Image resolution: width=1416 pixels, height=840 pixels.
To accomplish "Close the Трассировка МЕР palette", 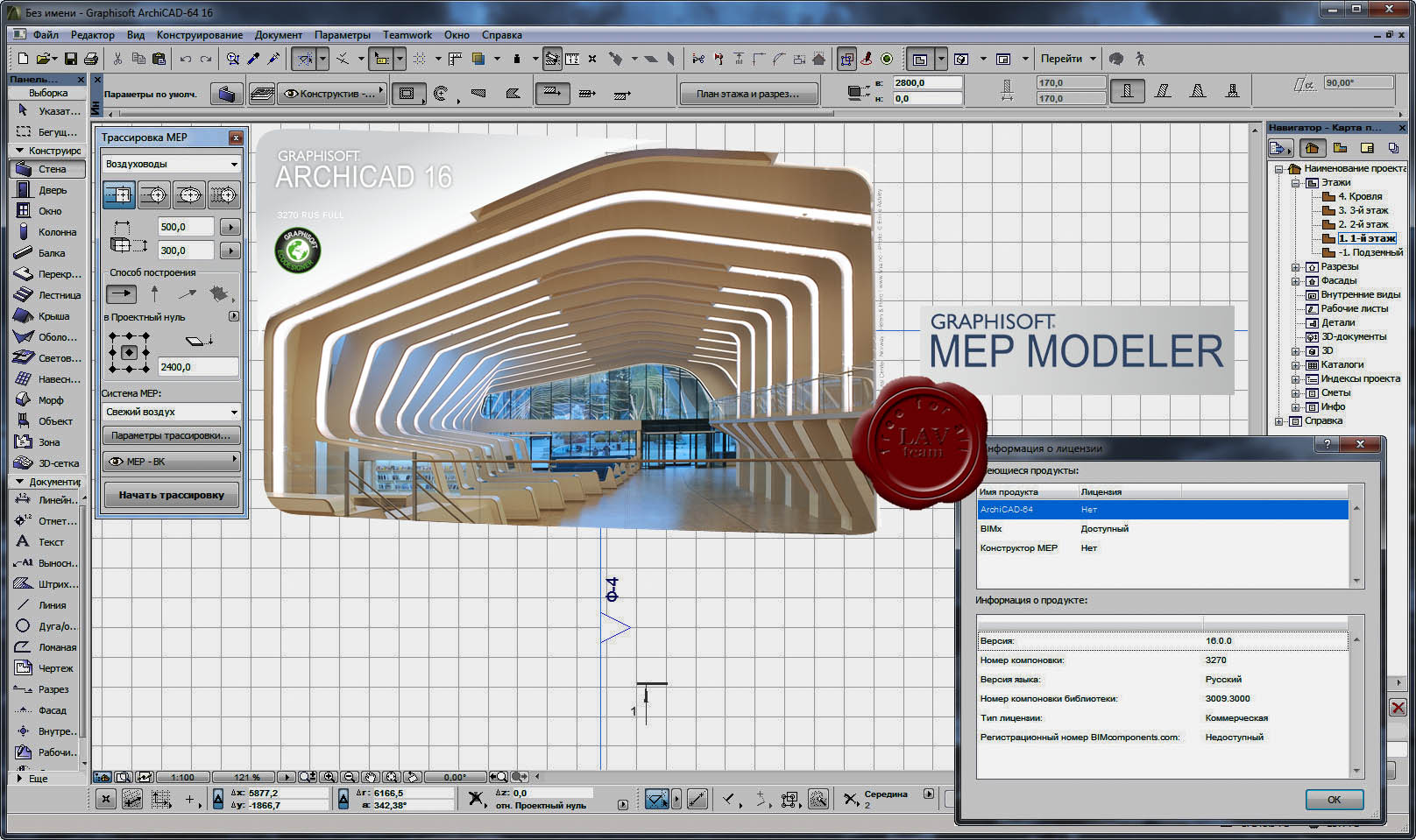I will pos(236,138).
